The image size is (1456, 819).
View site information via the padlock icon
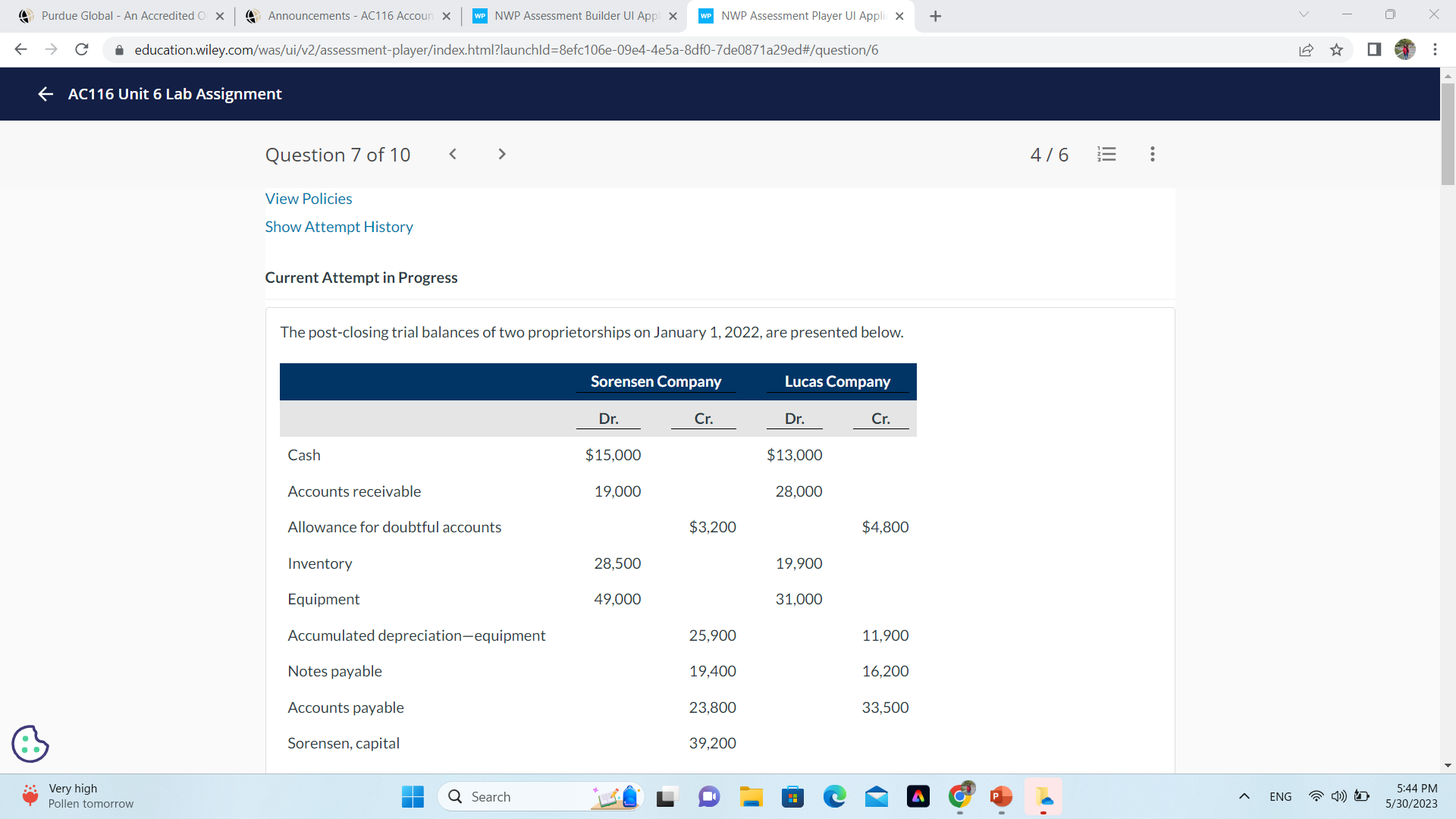coord(119,50)
